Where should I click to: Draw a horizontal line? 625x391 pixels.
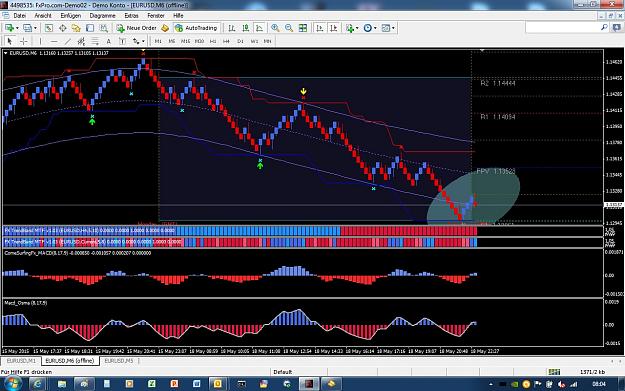(54, 41)
